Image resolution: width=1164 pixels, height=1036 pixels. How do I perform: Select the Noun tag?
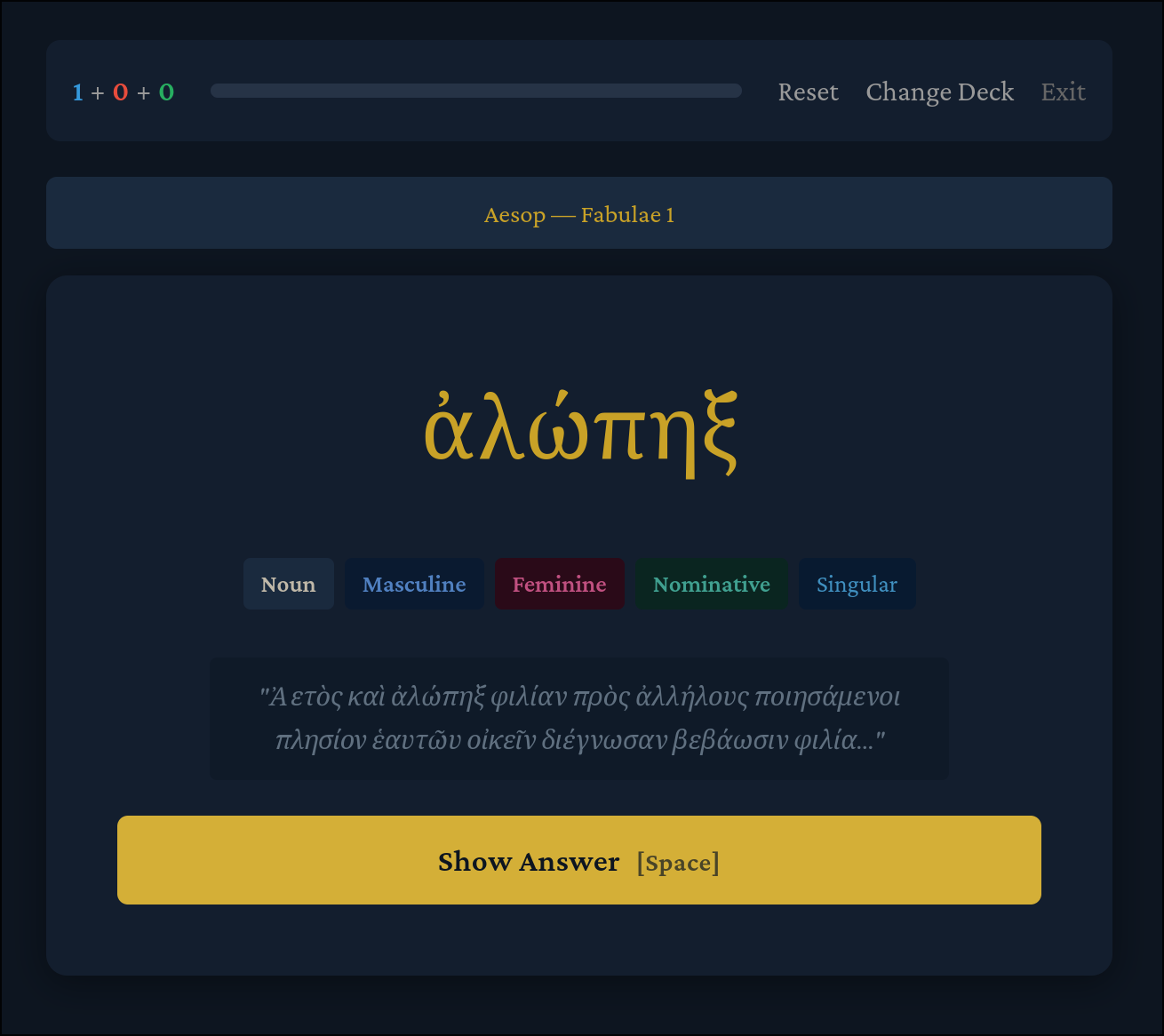click(289, 585)
